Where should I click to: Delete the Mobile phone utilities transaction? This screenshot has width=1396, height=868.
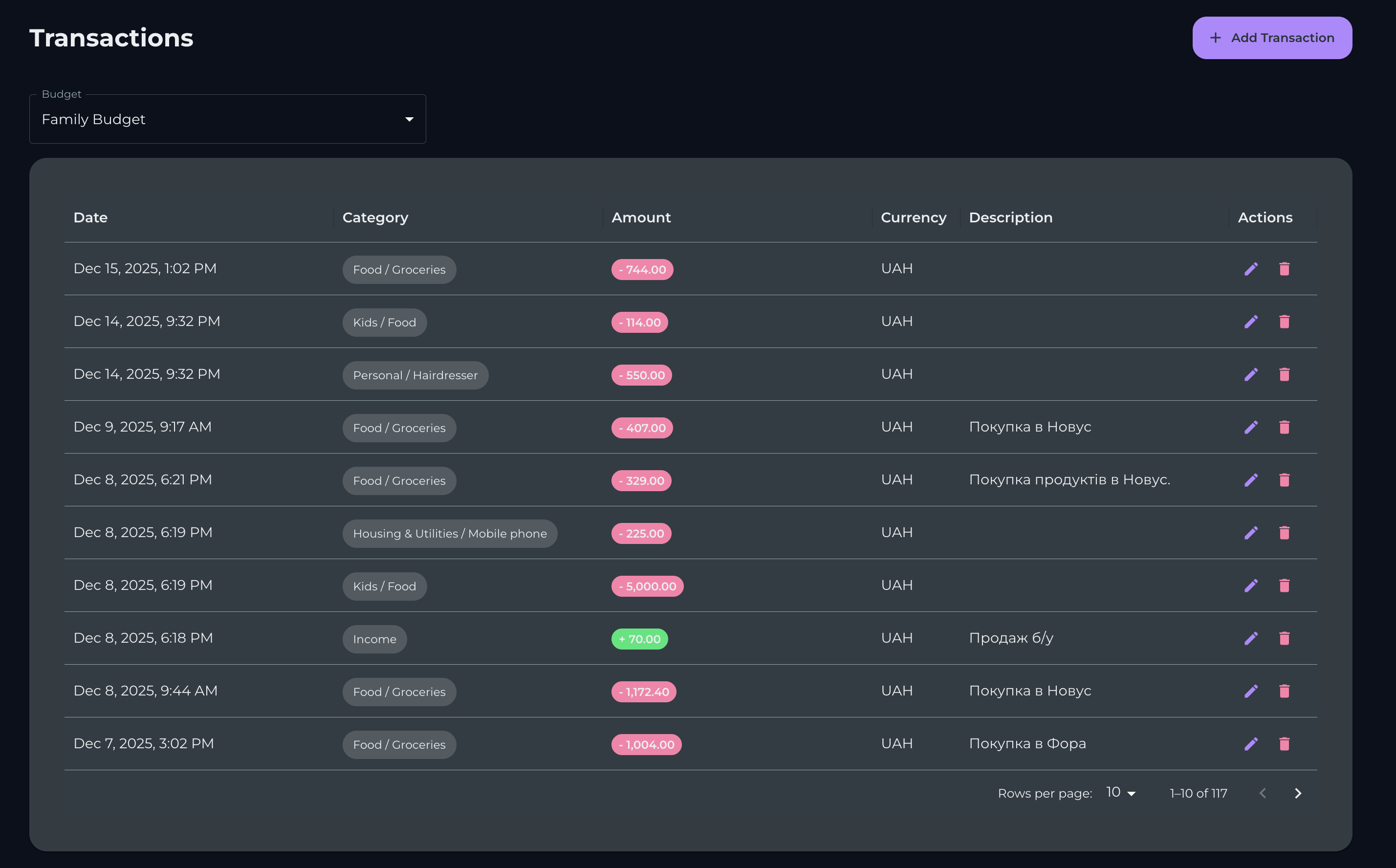pyautogui.click(x=1285, y=532)
